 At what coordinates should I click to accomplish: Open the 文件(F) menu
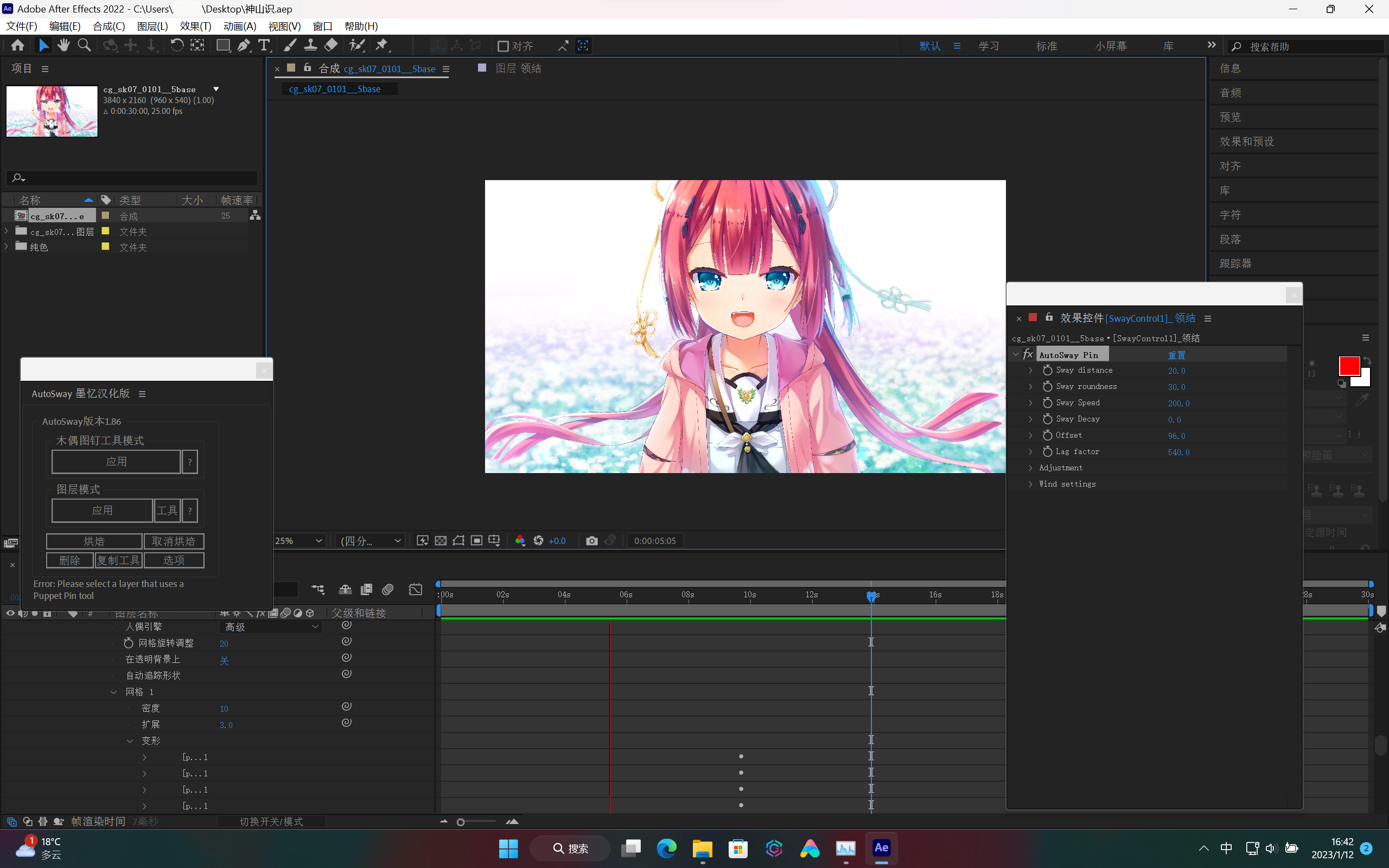point(22,27)
